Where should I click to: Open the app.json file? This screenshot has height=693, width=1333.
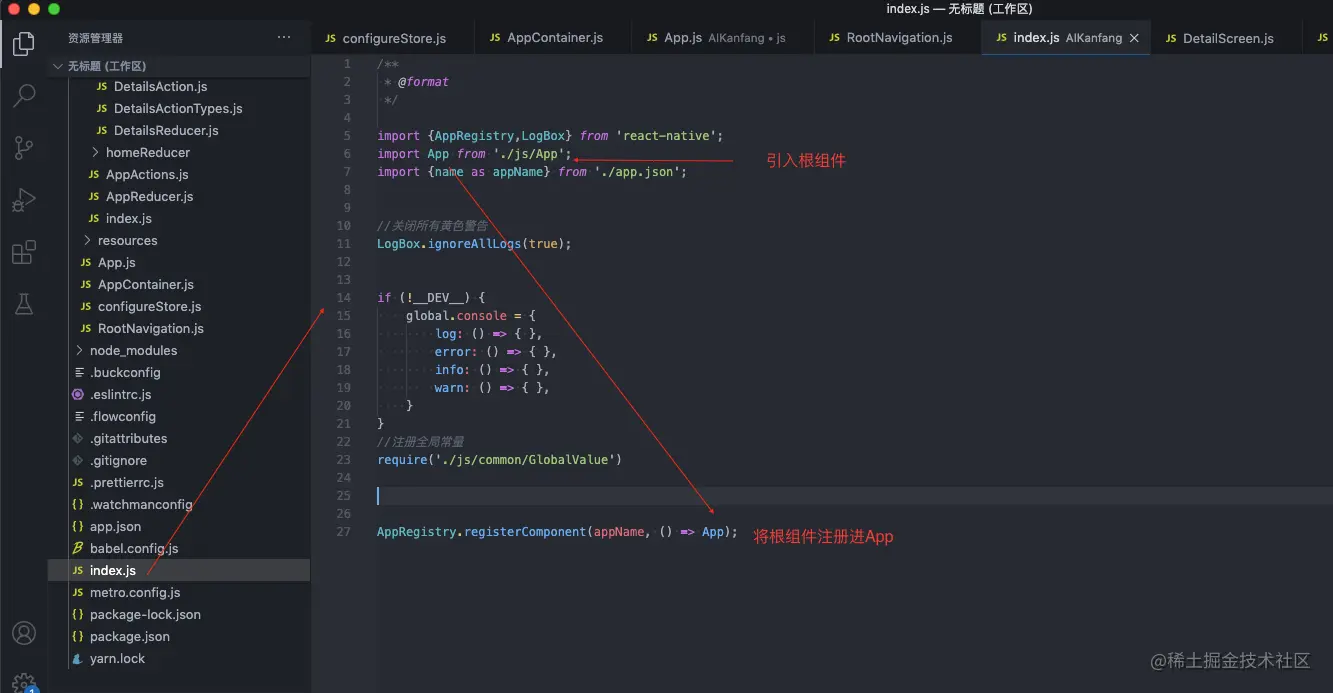[180, 526]
